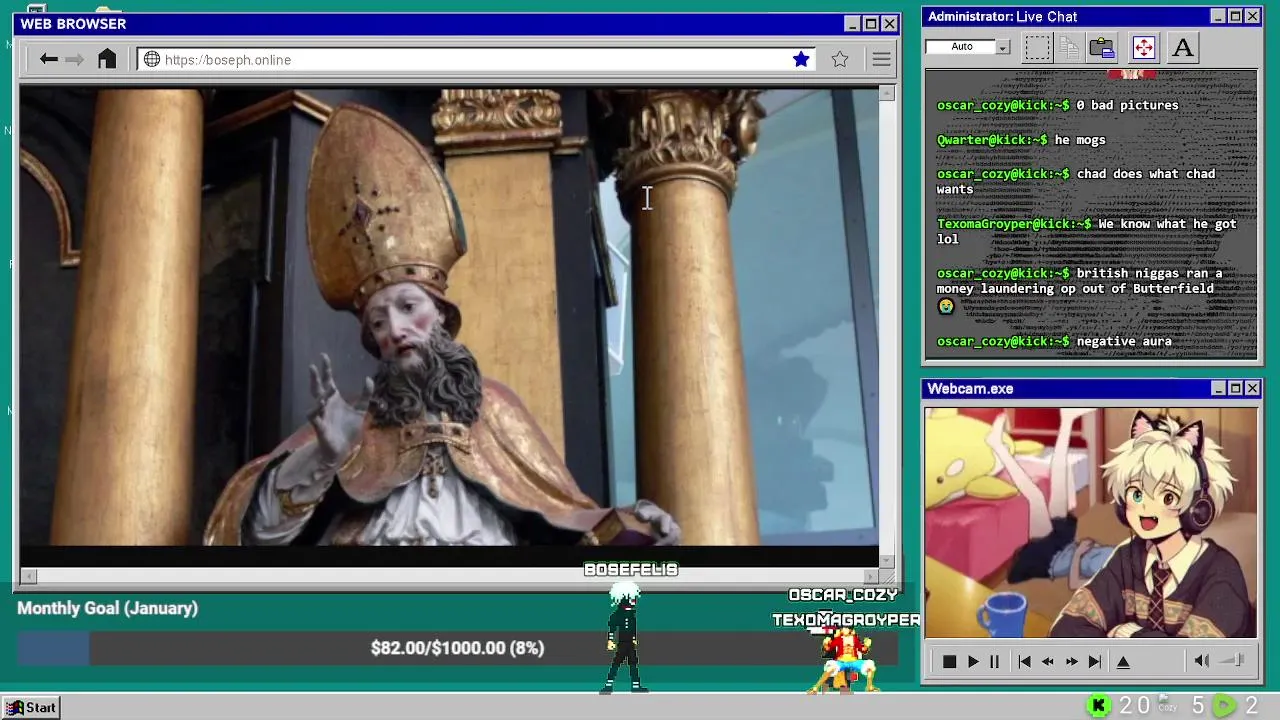This screenshot has width=1280, height=720.
Task: Open the Auto dropdown in Live Chat
Action: click(x=1002, y=47)
